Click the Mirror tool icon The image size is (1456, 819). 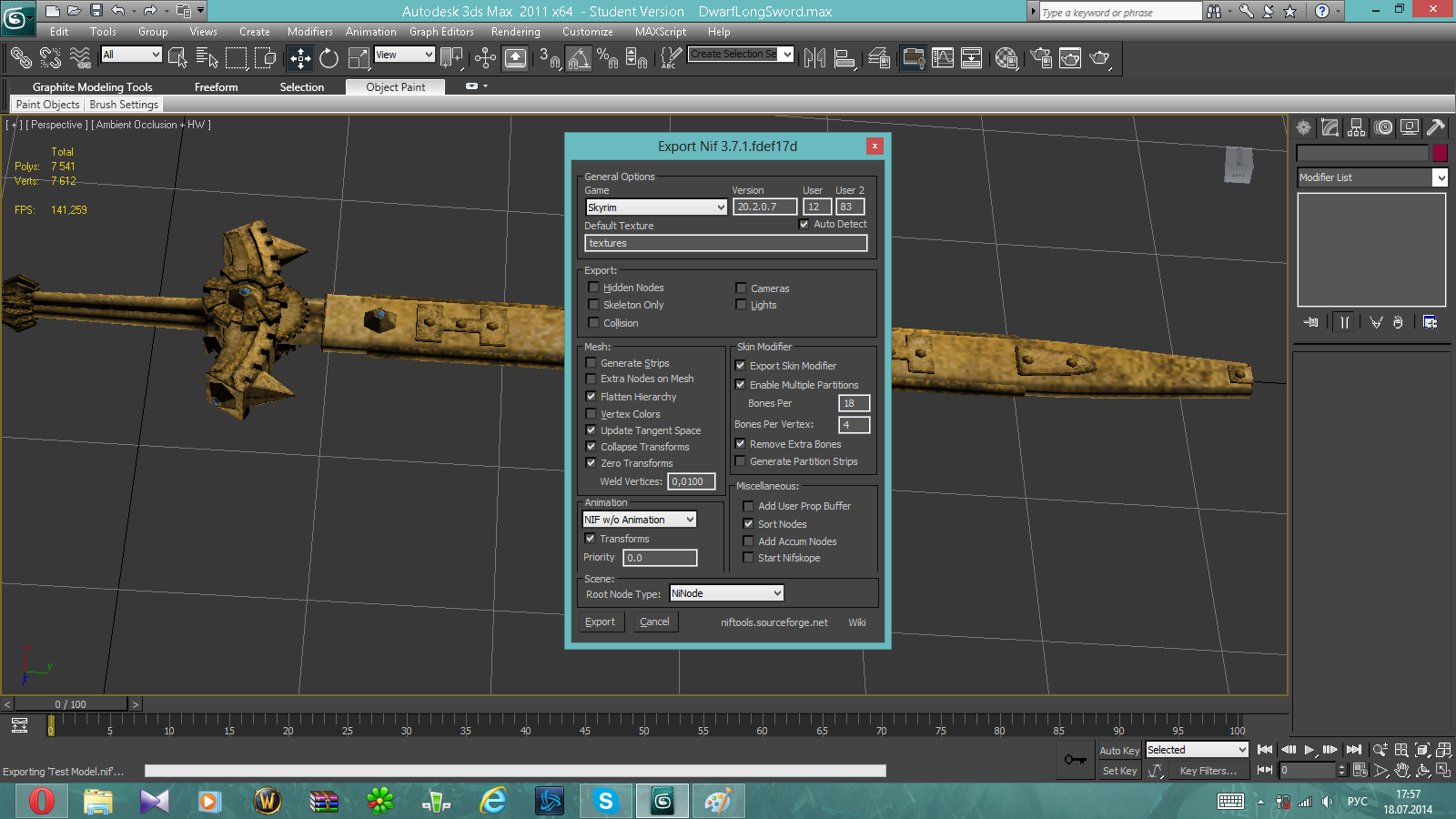click(x=814, y=58)
